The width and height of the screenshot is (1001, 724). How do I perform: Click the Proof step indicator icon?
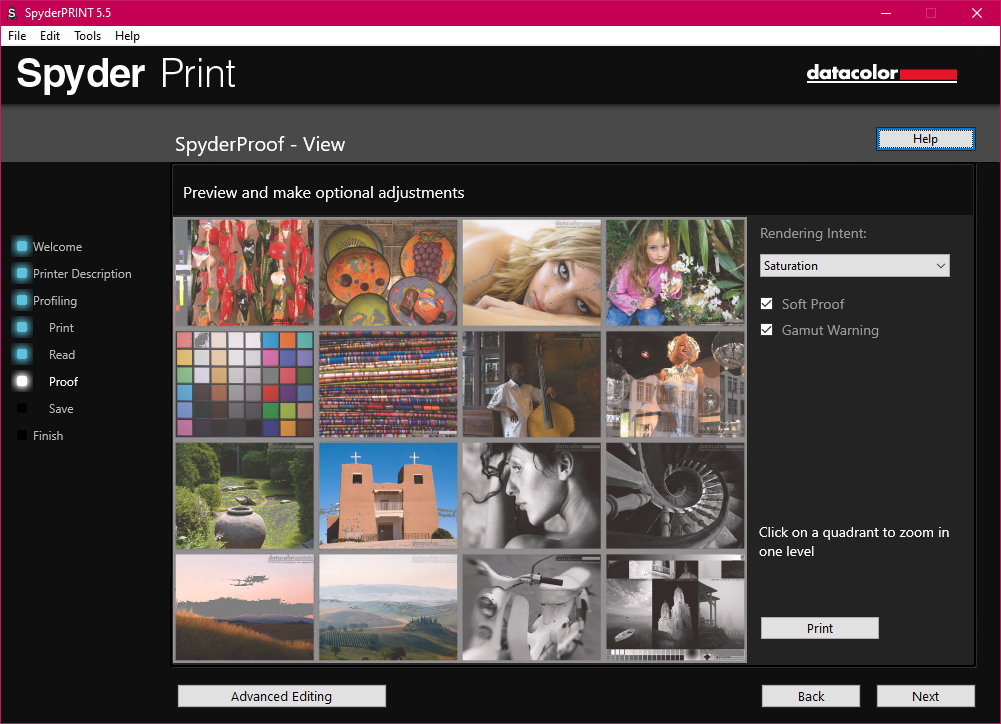22,381
